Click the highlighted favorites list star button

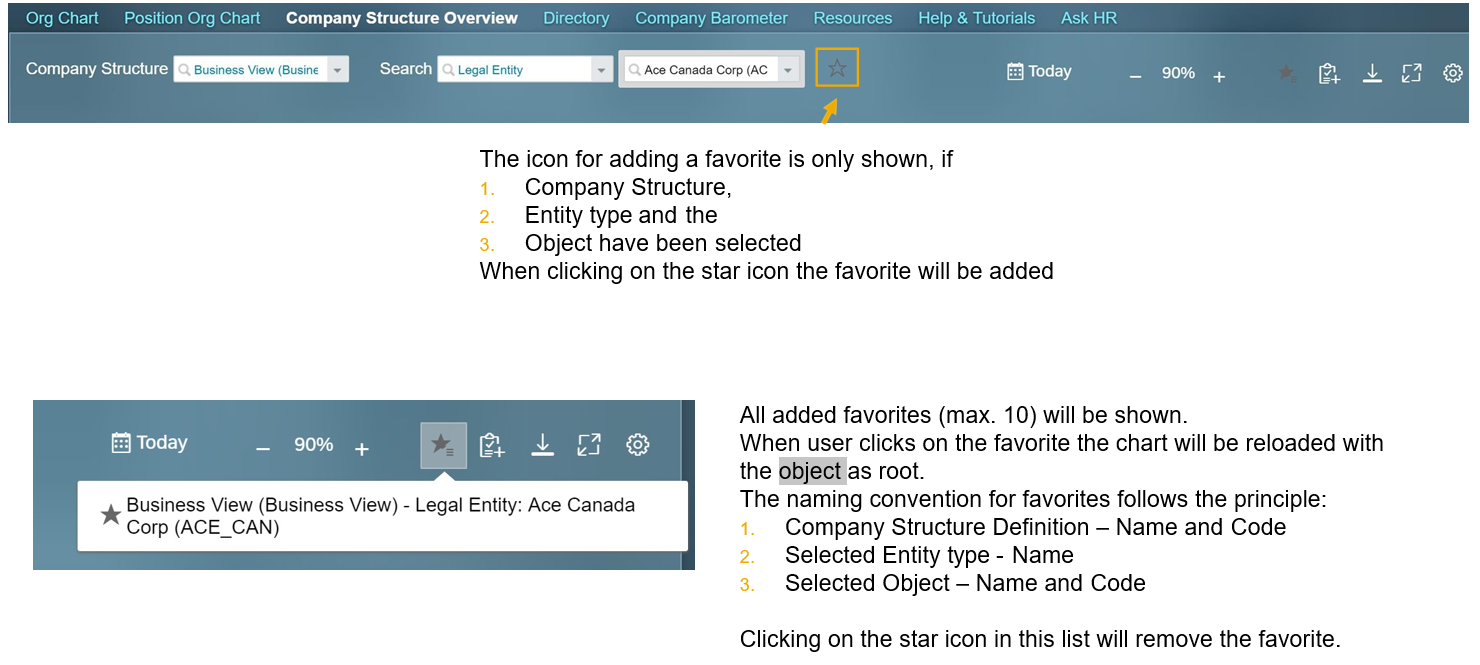443,445
